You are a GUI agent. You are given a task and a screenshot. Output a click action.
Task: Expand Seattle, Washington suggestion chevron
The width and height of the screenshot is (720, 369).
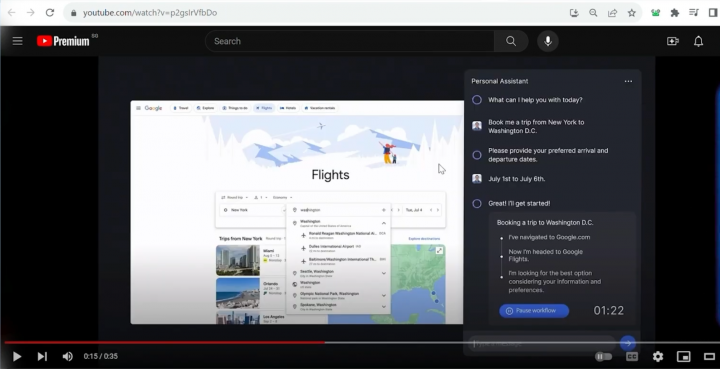(x=384, y=273)
